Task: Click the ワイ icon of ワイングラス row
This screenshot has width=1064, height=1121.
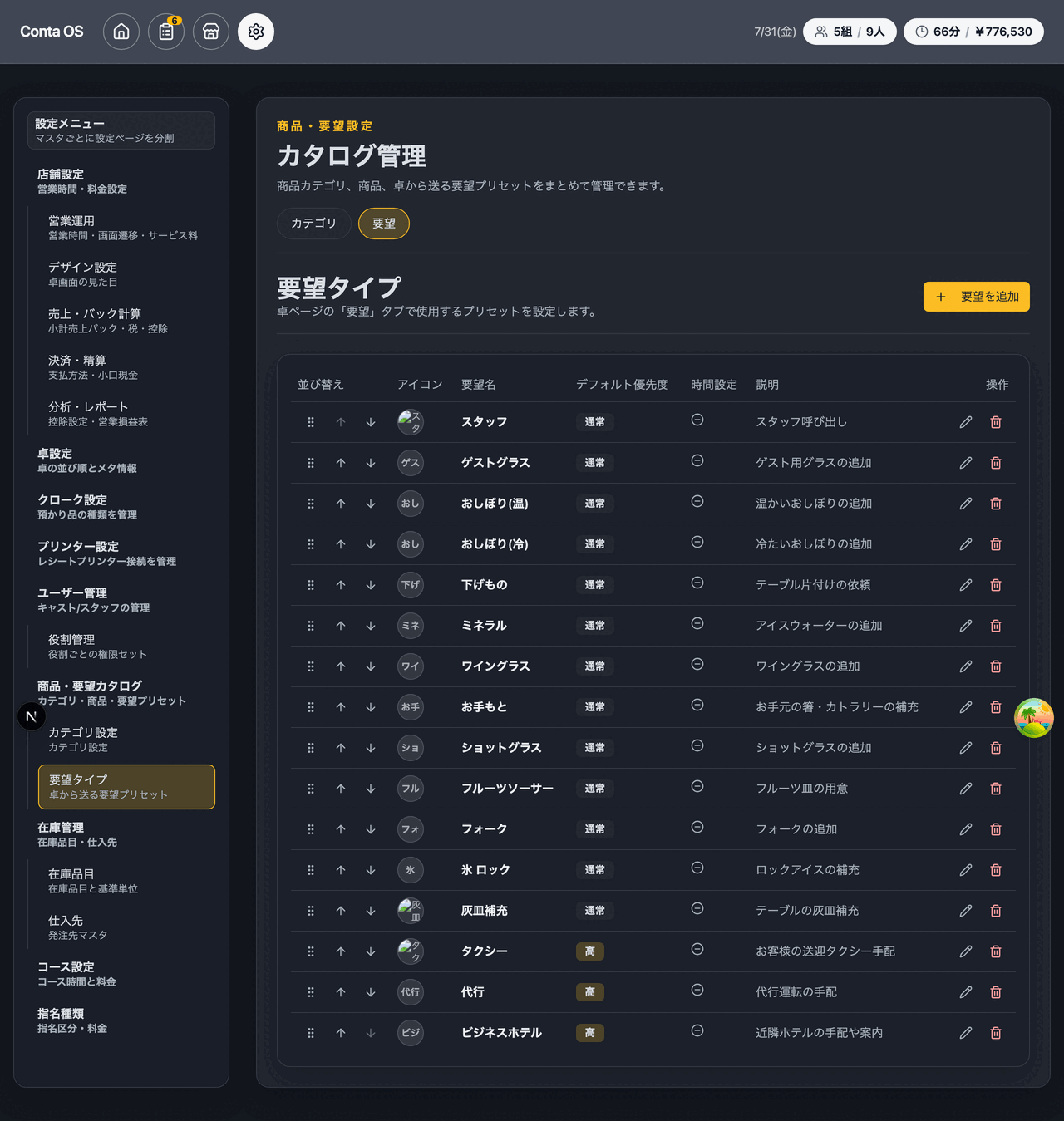Action: (x=411, y=666)
